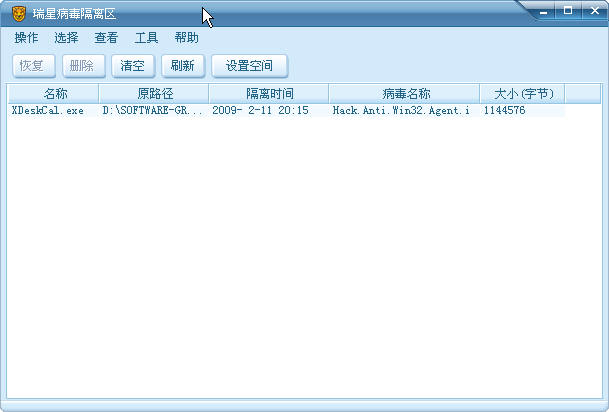Click the Hack.Anti.Win32.Agent.i virus name

[x=401, y=110]
